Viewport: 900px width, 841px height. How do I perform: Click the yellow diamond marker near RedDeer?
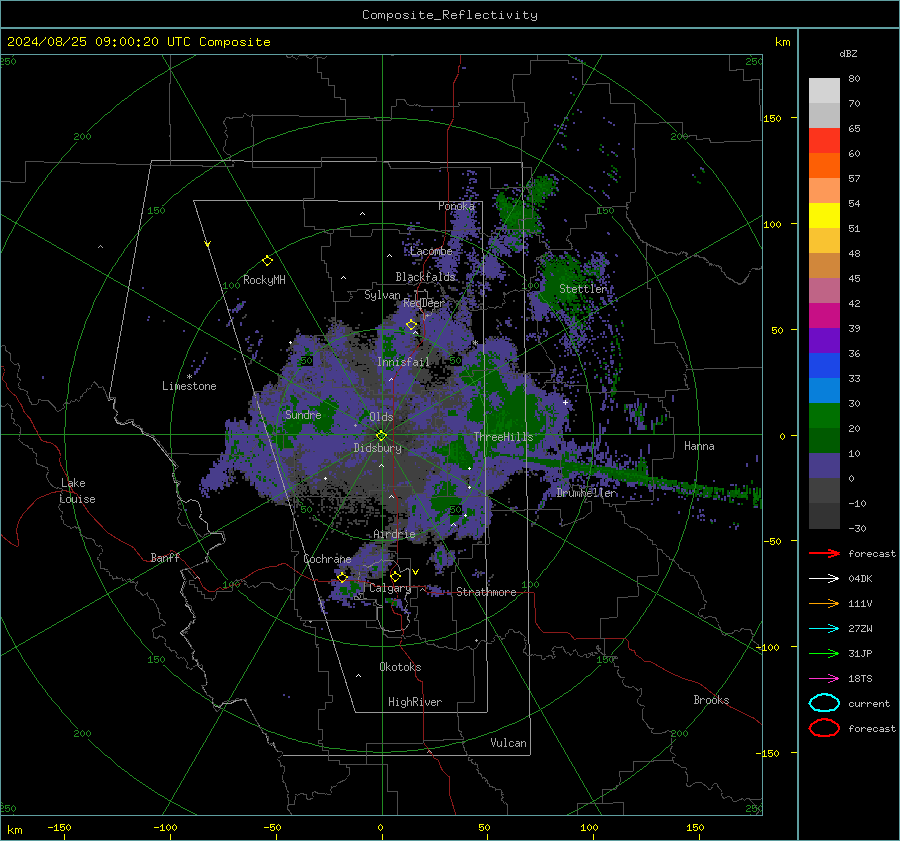tap(411, 325)
